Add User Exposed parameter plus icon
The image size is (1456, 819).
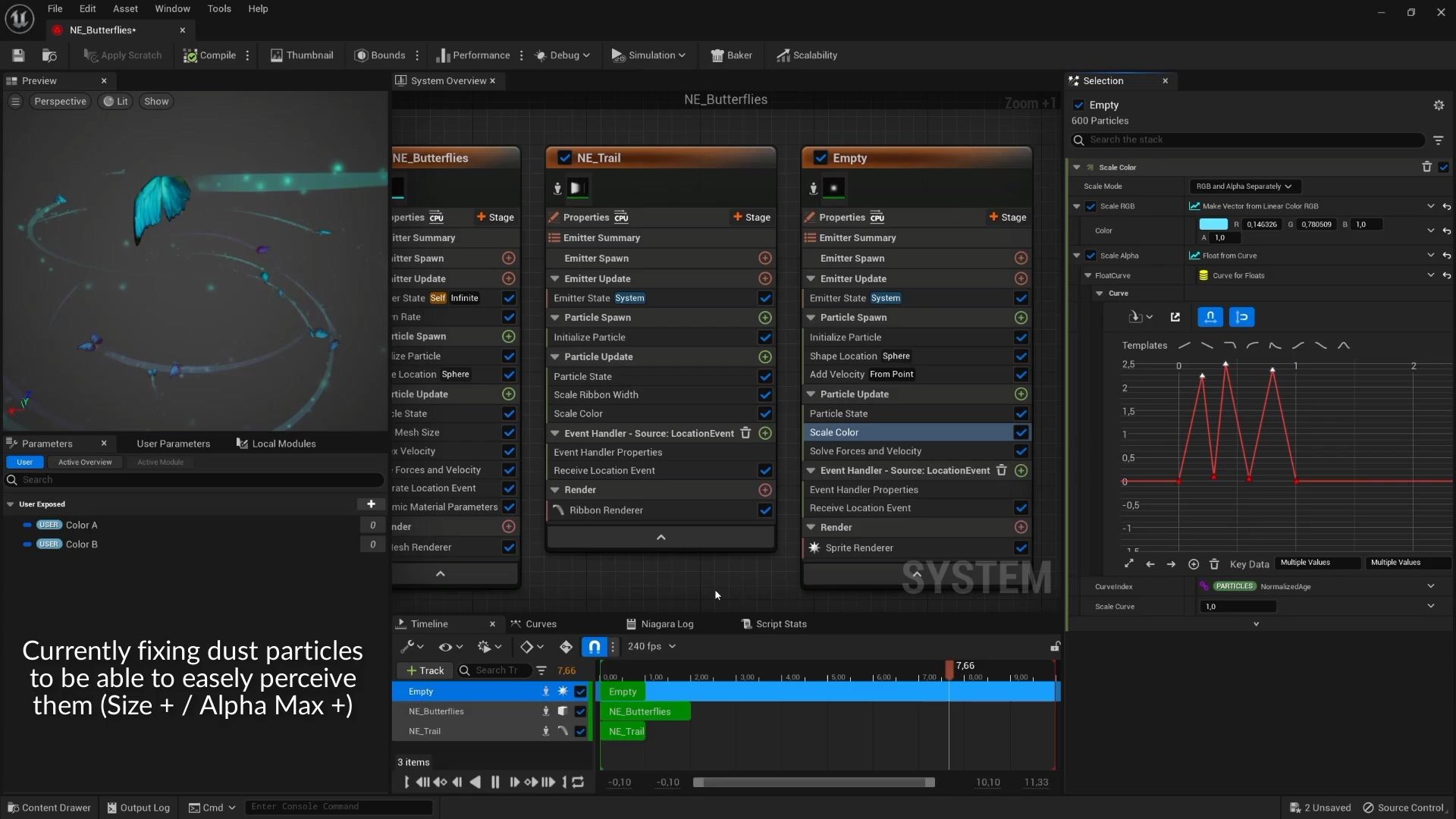pos(371,504)
